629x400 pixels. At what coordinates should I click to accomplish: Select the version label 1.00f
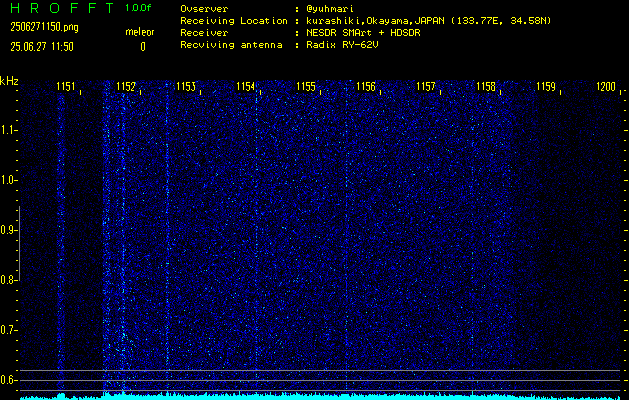pyautogui.click(x=138, y=8)
